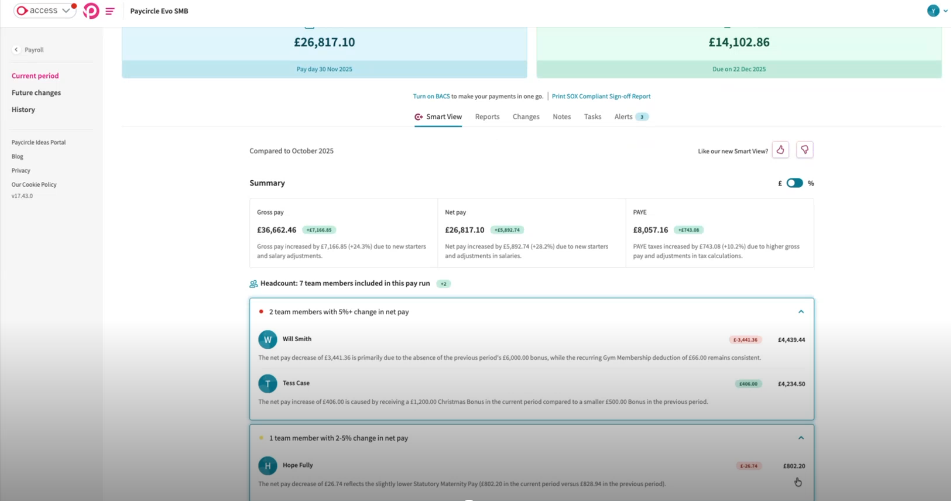
Task: Open the pink hamburger menu icon
Action: 110,11
